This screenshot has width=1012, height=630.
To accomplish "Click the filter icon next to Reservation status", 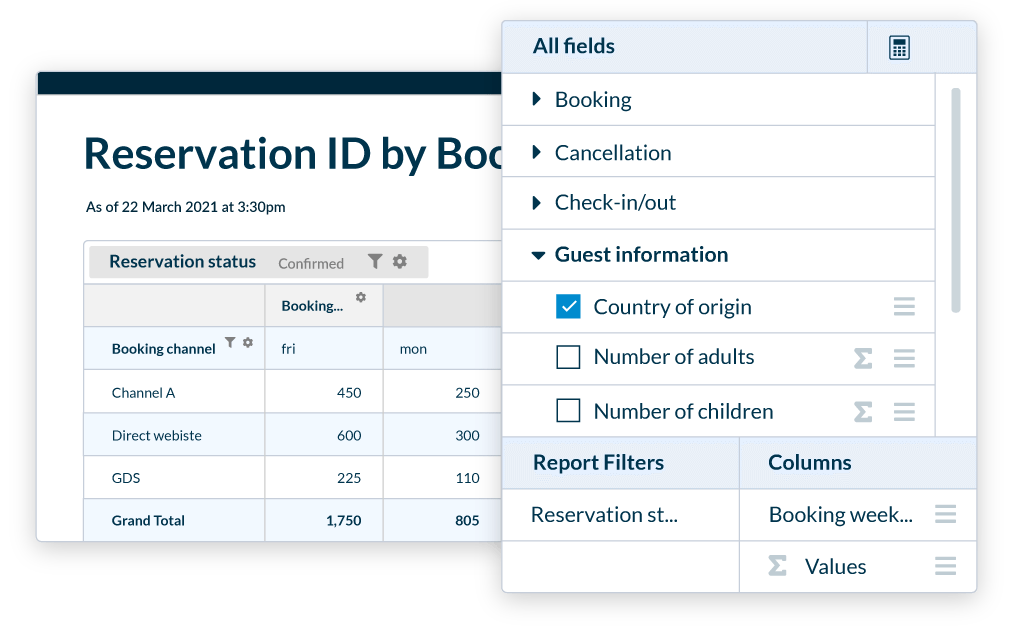I will tap(375, 261).
